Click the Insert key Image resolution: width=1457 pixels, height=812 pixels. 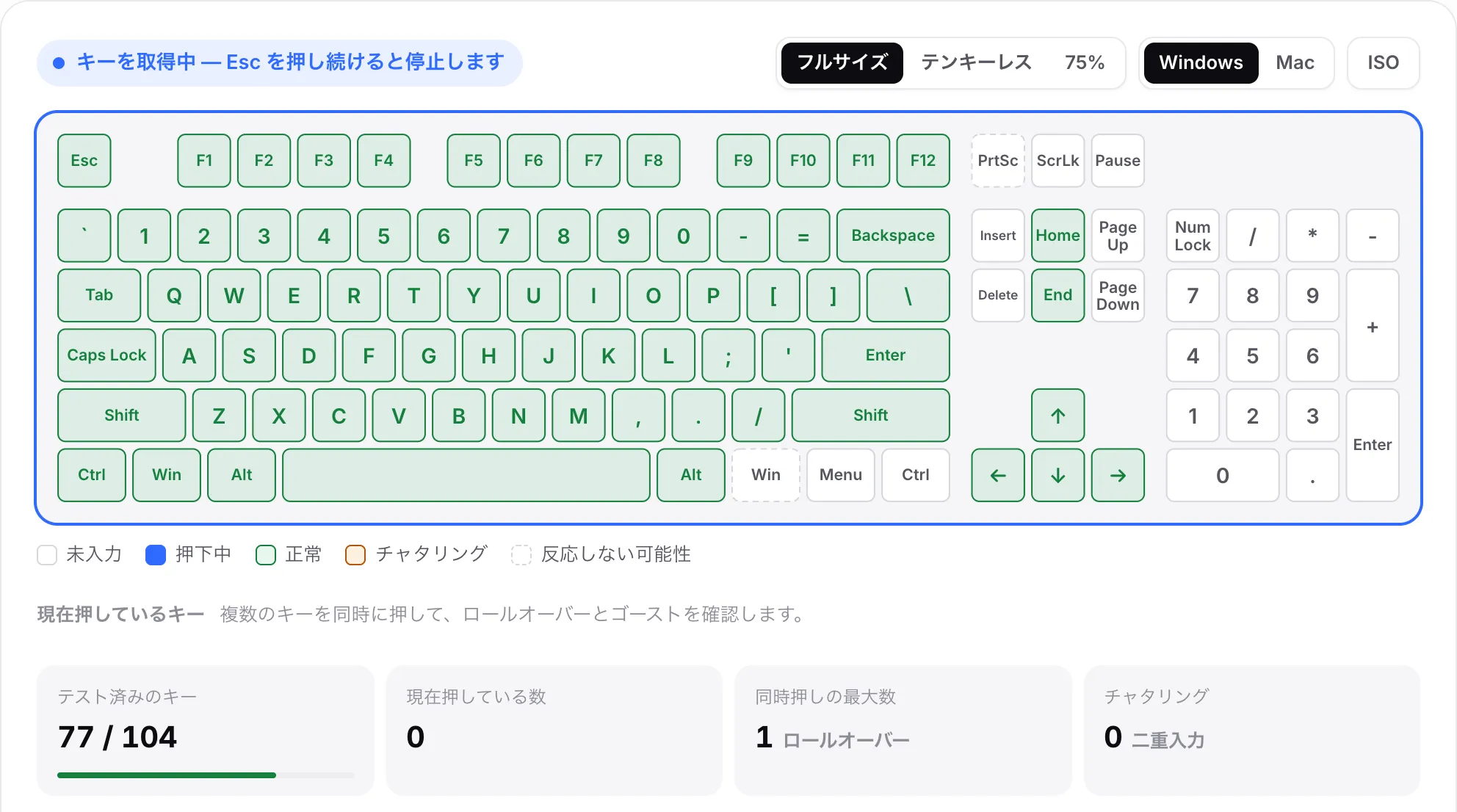pyautogui.click(x=998, y=236)
